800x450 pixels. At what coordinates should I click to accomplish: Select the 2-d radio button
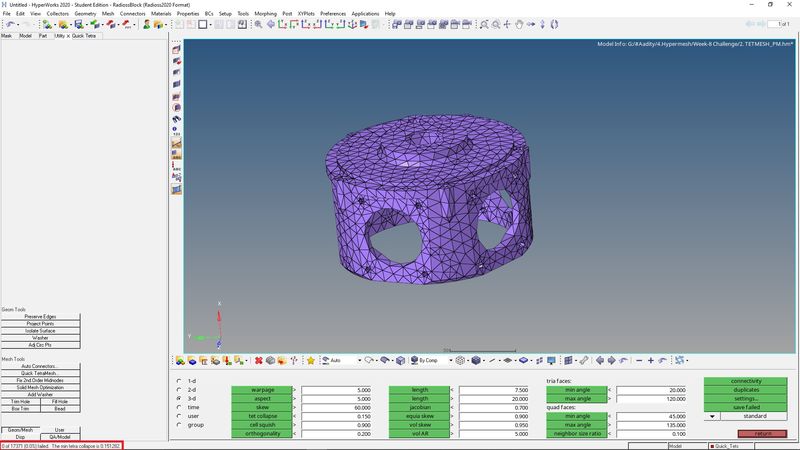(179, 390)
